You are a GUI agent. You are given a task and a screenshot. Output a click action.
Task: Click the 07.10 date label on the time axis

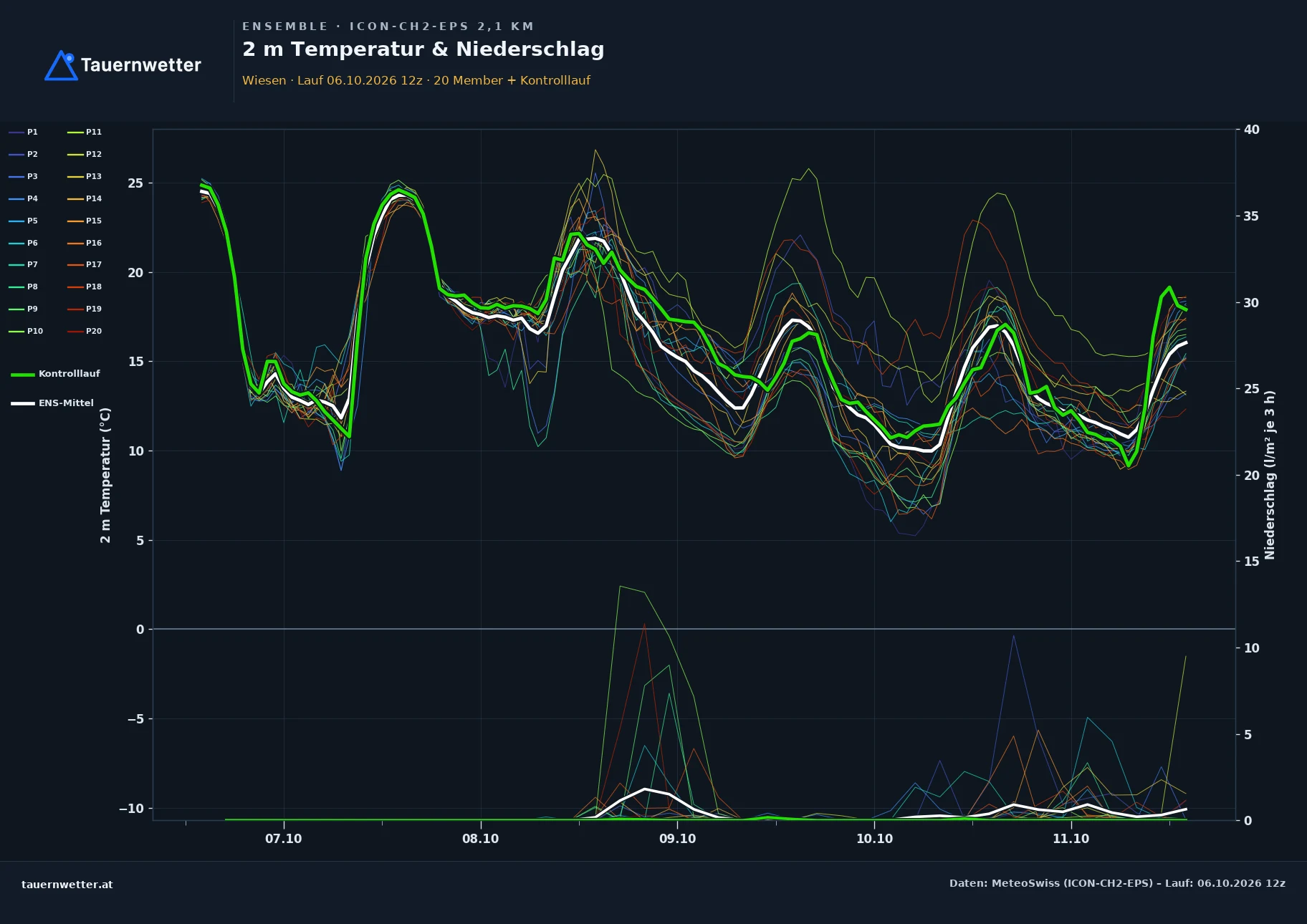click(x=284, y=839)
